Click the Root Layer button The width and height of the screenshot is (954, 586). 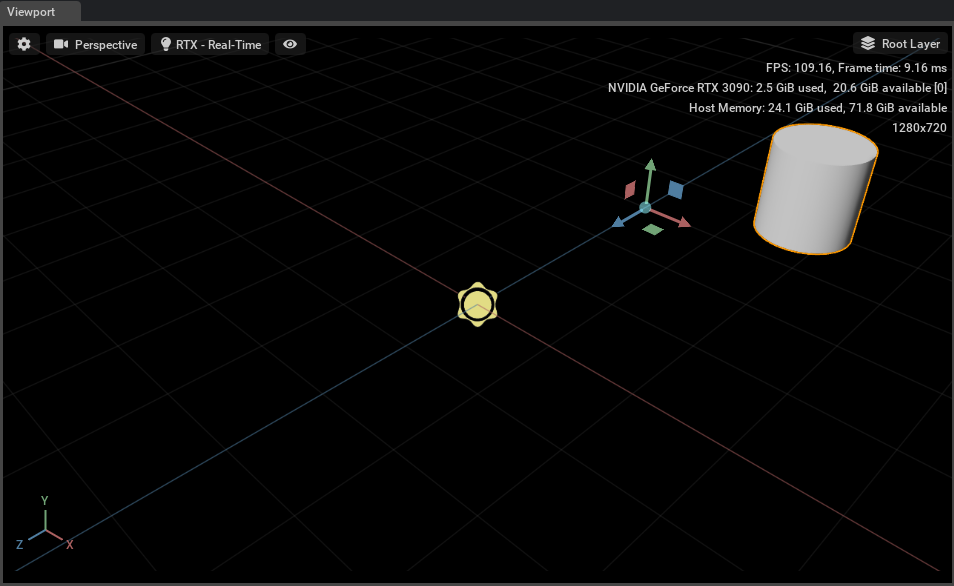coord(900,44)
